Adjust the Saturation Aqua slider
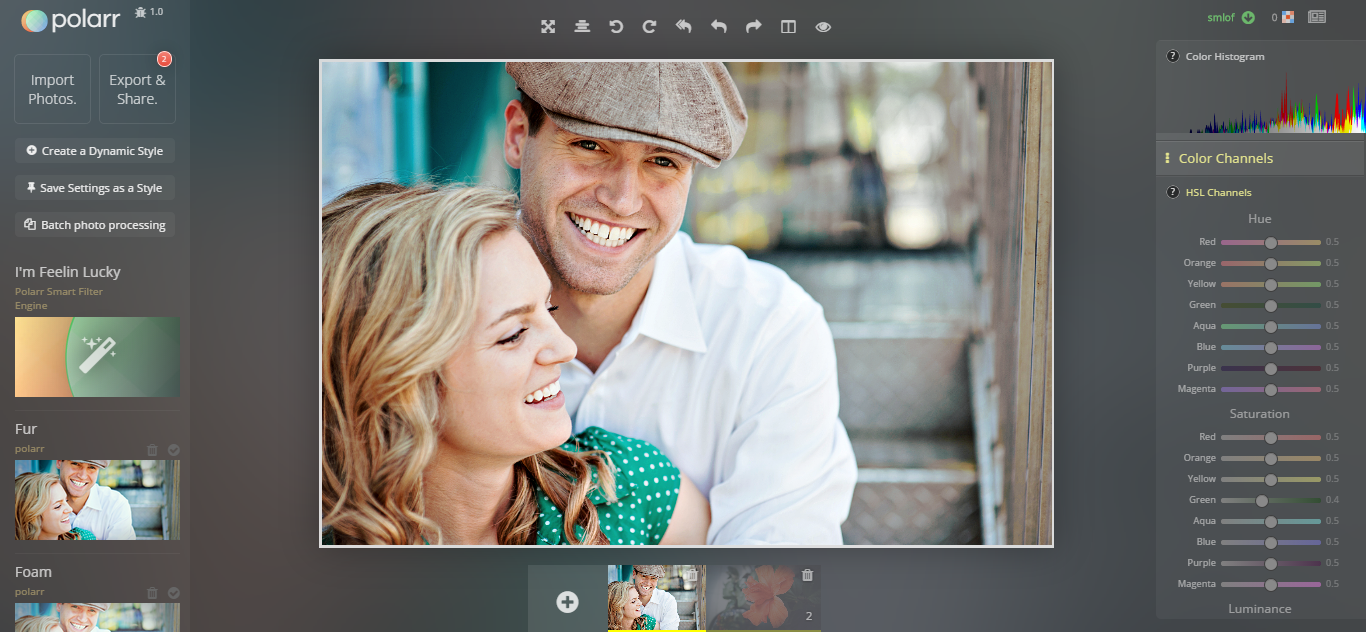1366x632 pixels. (1271, 521)
